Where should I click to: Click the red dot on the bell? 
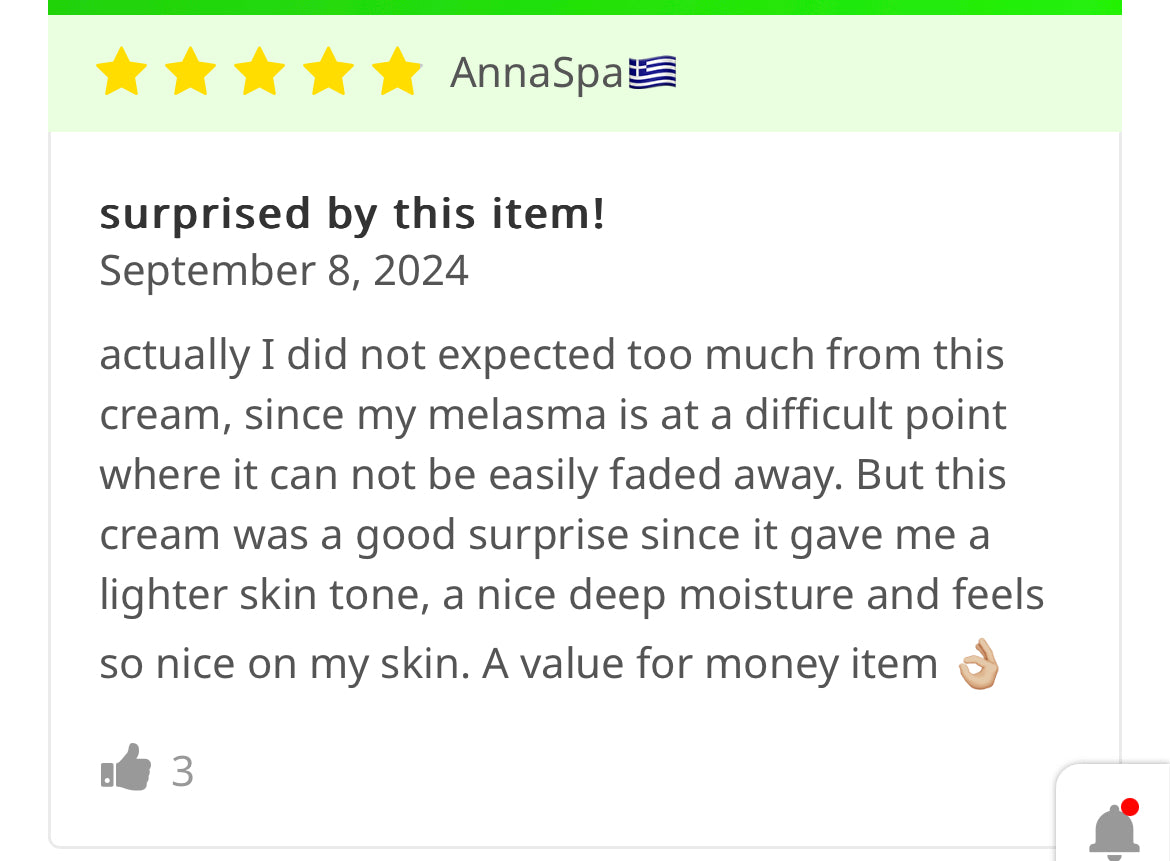pyautogui.click(x=1130, y=807)
